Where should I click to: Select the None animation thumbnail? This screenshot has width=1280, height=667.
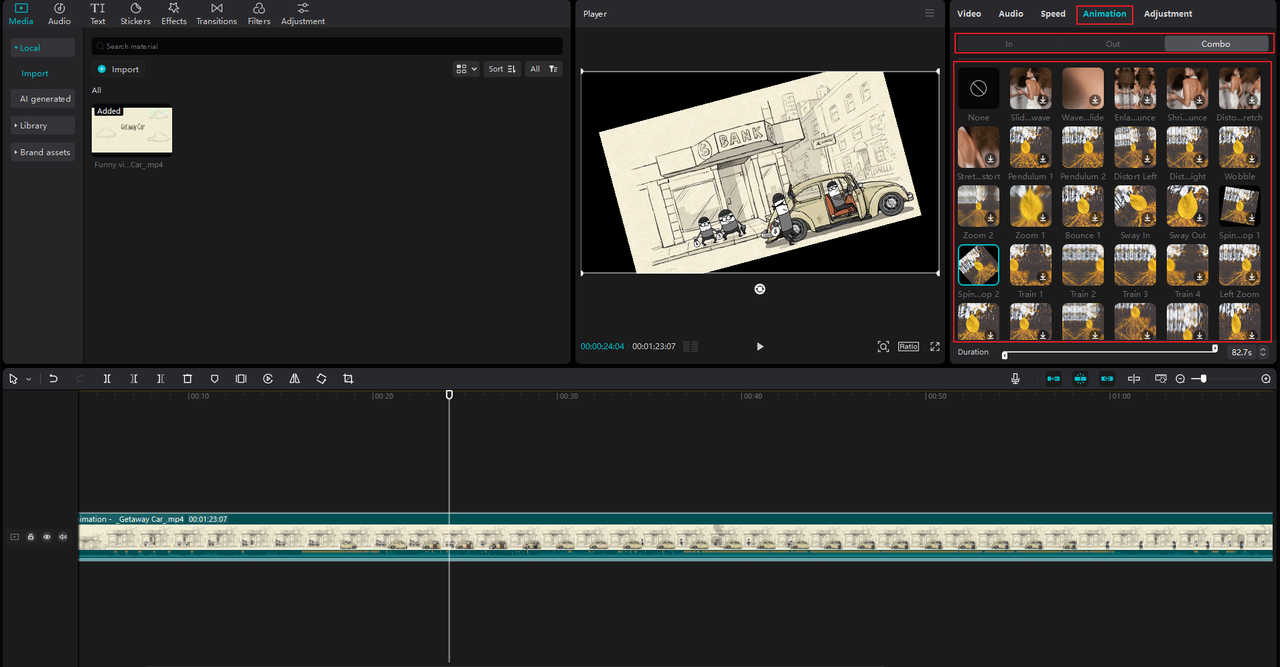tap(978, 88)
